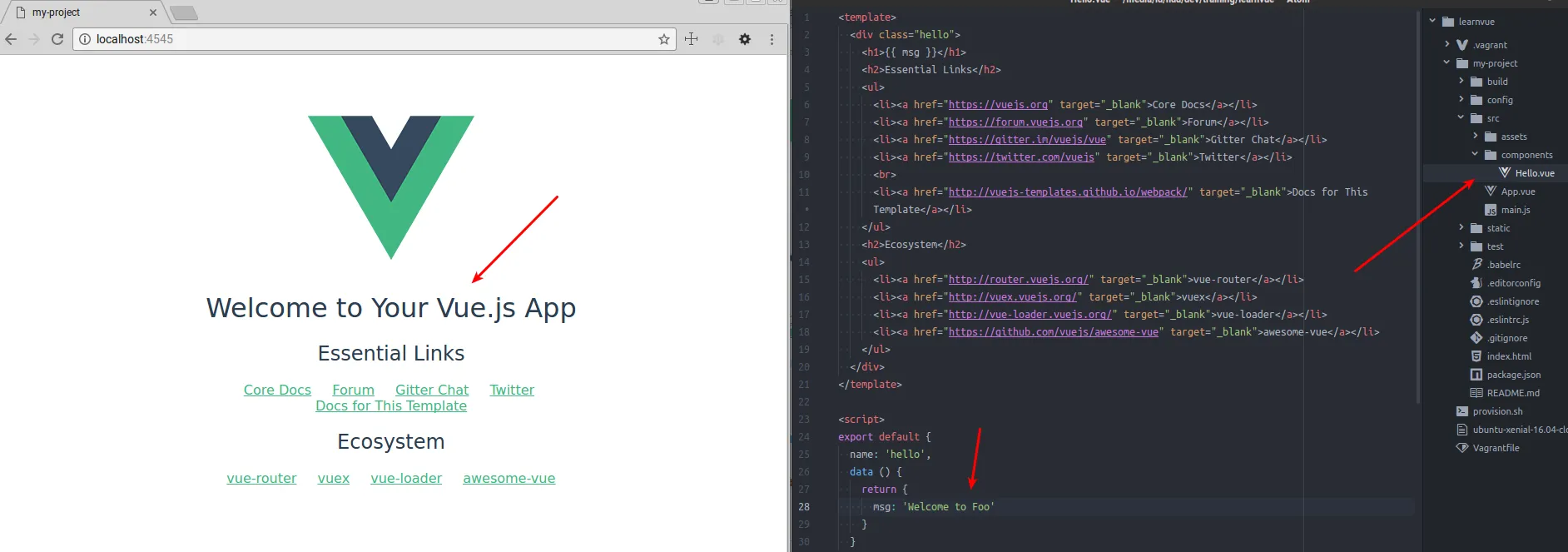This screenshot has width=1568, height=552.
Task: Click the Vagrantfile icon
Action: point(1462,448)
